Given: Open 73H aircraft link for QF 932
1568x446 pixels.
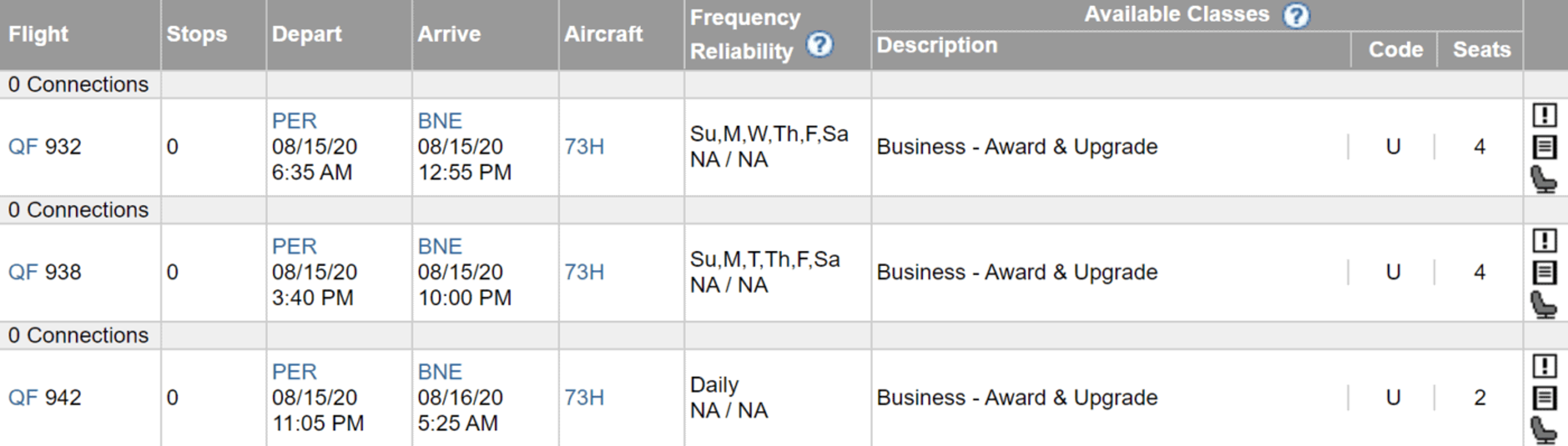Looking at the screenshot, I should (x=584, y=147).
